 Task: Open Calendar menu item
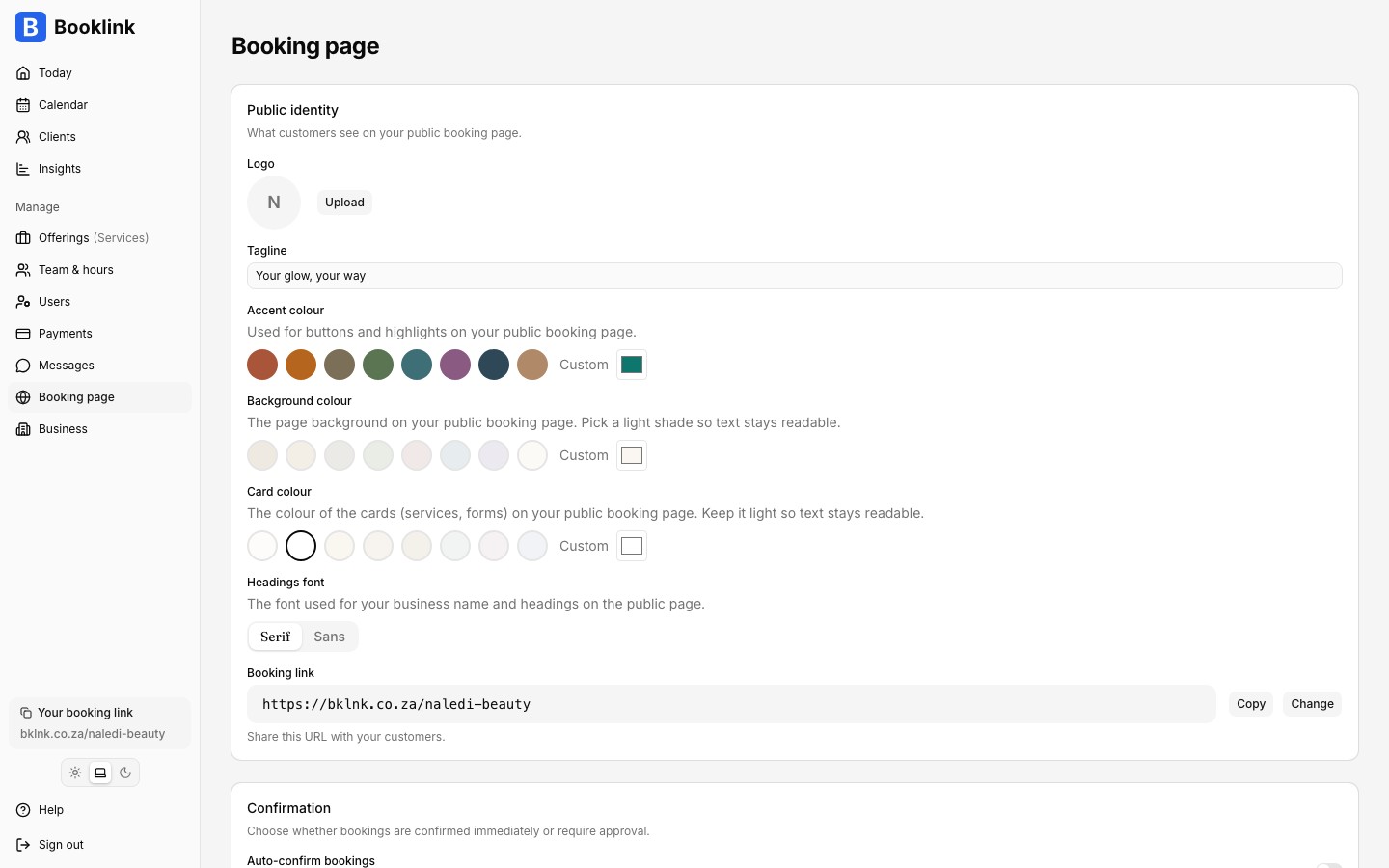point(100,105)
